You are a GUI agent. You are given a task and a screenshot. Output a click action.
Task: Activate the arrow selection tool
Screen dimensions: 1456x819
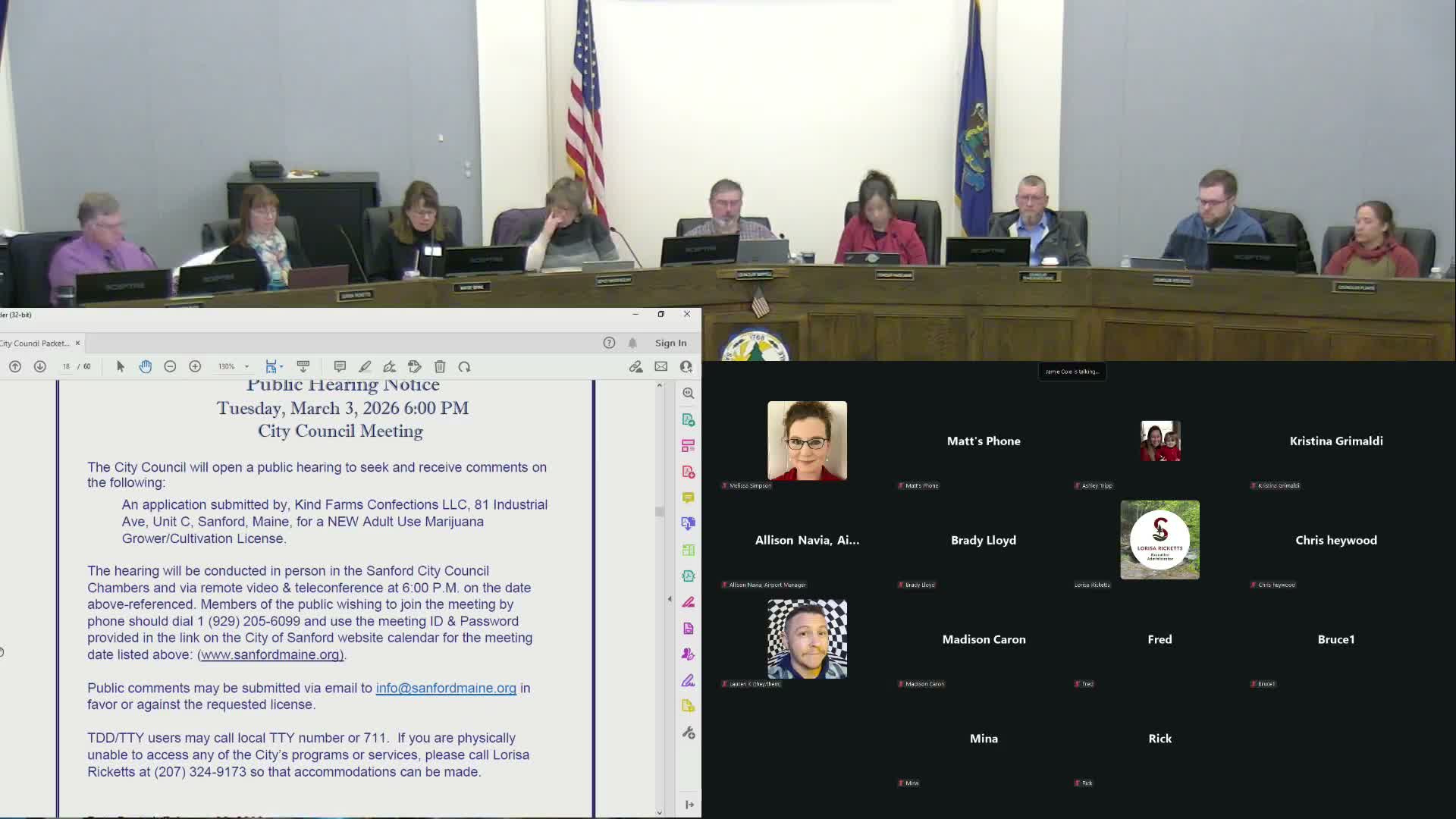(x=120, y=367)
